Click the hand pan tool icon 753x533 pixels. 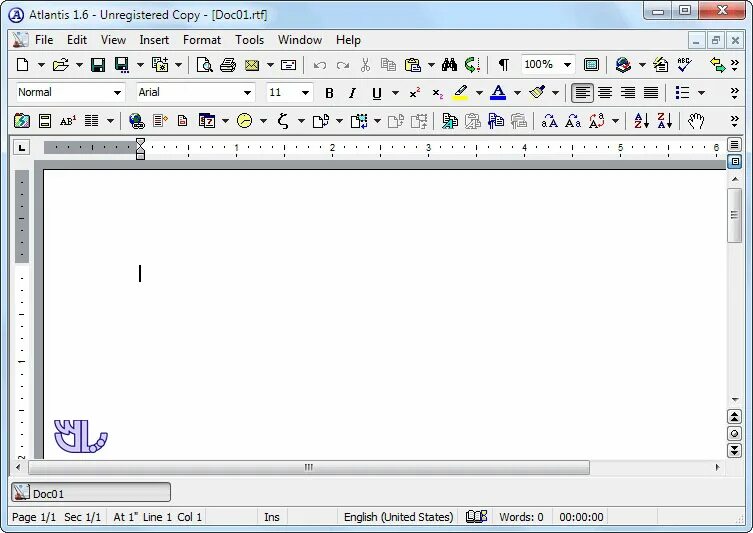tap(696, 121)
